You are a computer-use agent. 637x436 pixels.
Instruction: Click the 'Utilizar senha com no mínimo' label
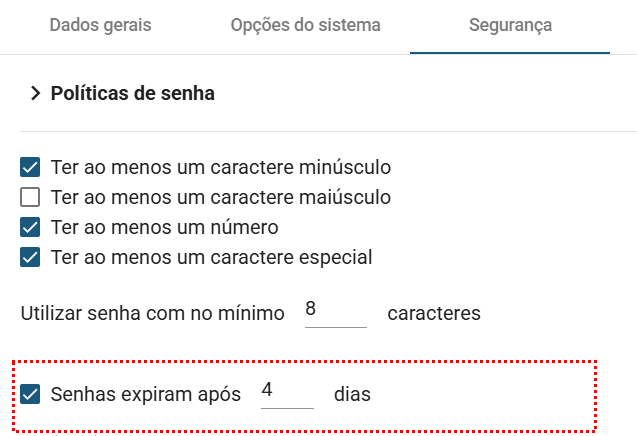click(x=153, y=313)
